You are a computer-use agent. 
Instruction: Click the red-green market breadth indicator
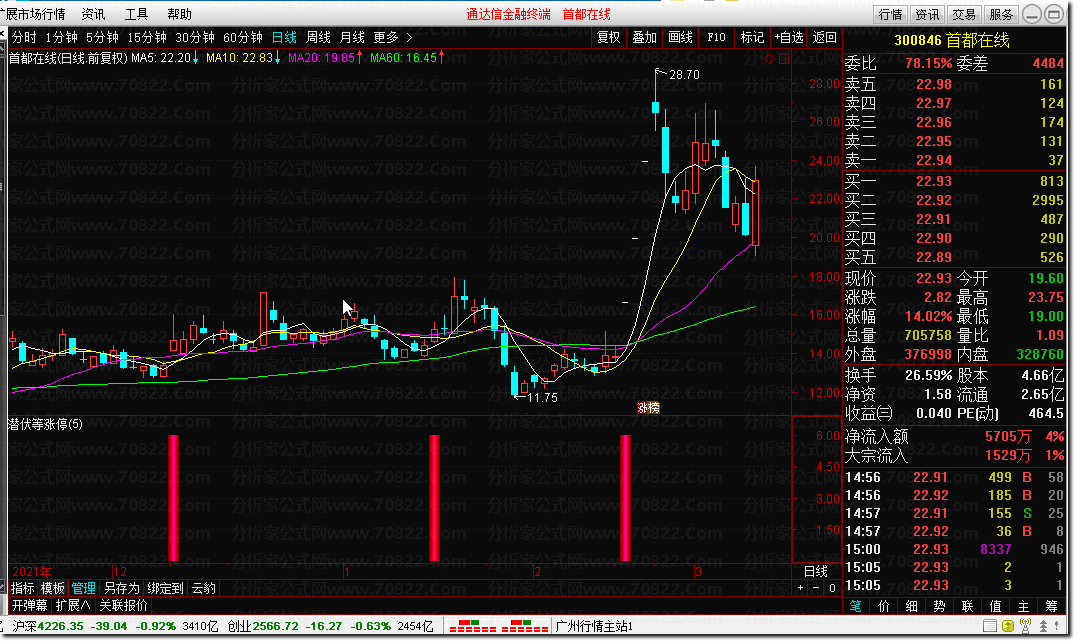(499, 626)
